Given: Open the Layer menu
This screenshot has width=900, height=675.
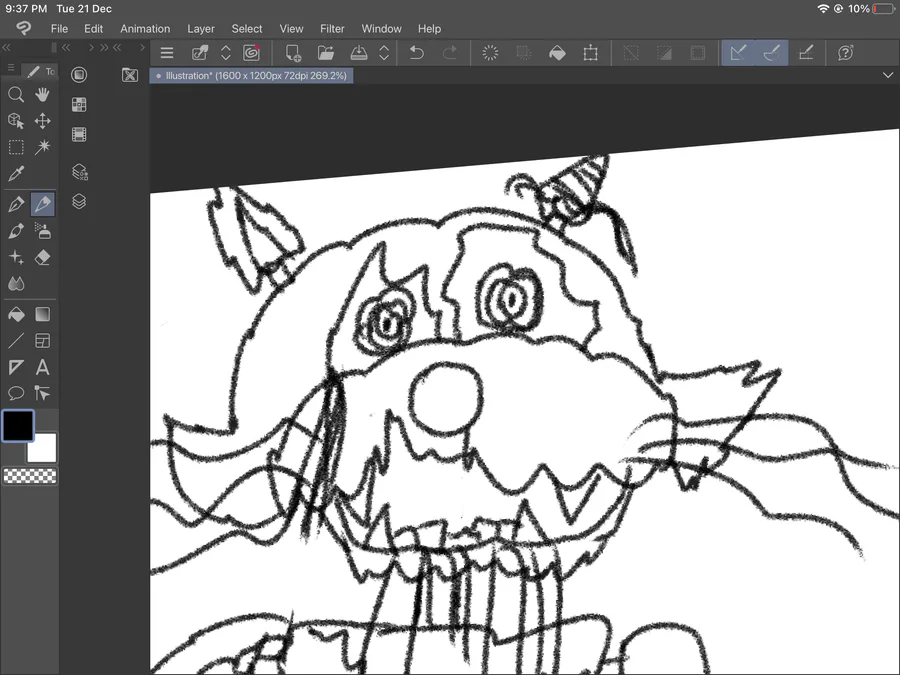Looking at the screenshot, I should coord(201,29).
